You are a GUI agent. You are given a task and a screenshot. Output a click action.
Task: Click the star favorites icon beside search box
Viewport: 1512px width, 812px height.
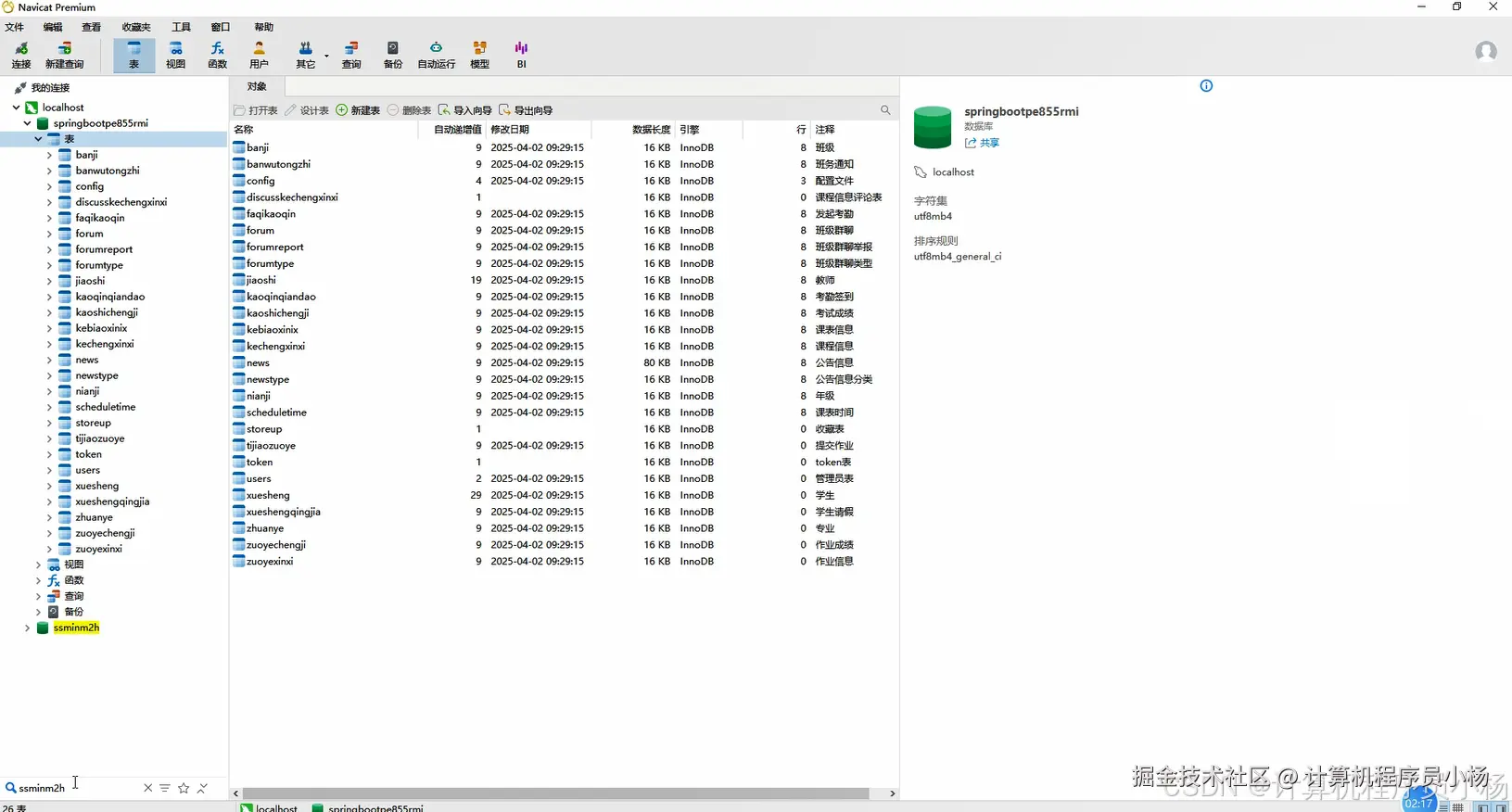pyautogui.click(x=184, y=788)
